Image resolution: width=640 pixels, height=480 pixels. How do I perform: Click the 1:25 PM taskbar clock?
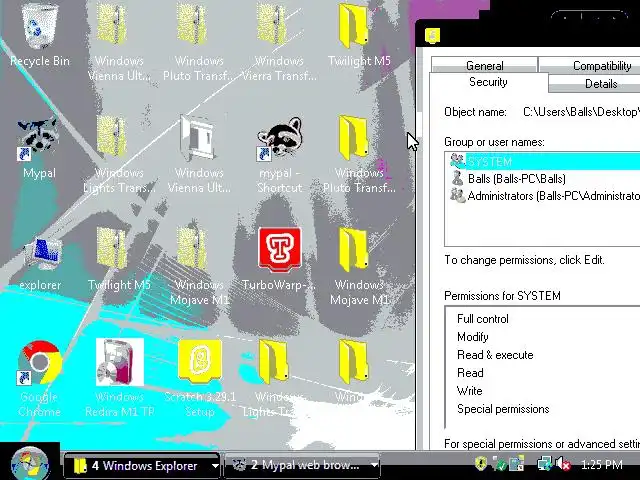601,464
